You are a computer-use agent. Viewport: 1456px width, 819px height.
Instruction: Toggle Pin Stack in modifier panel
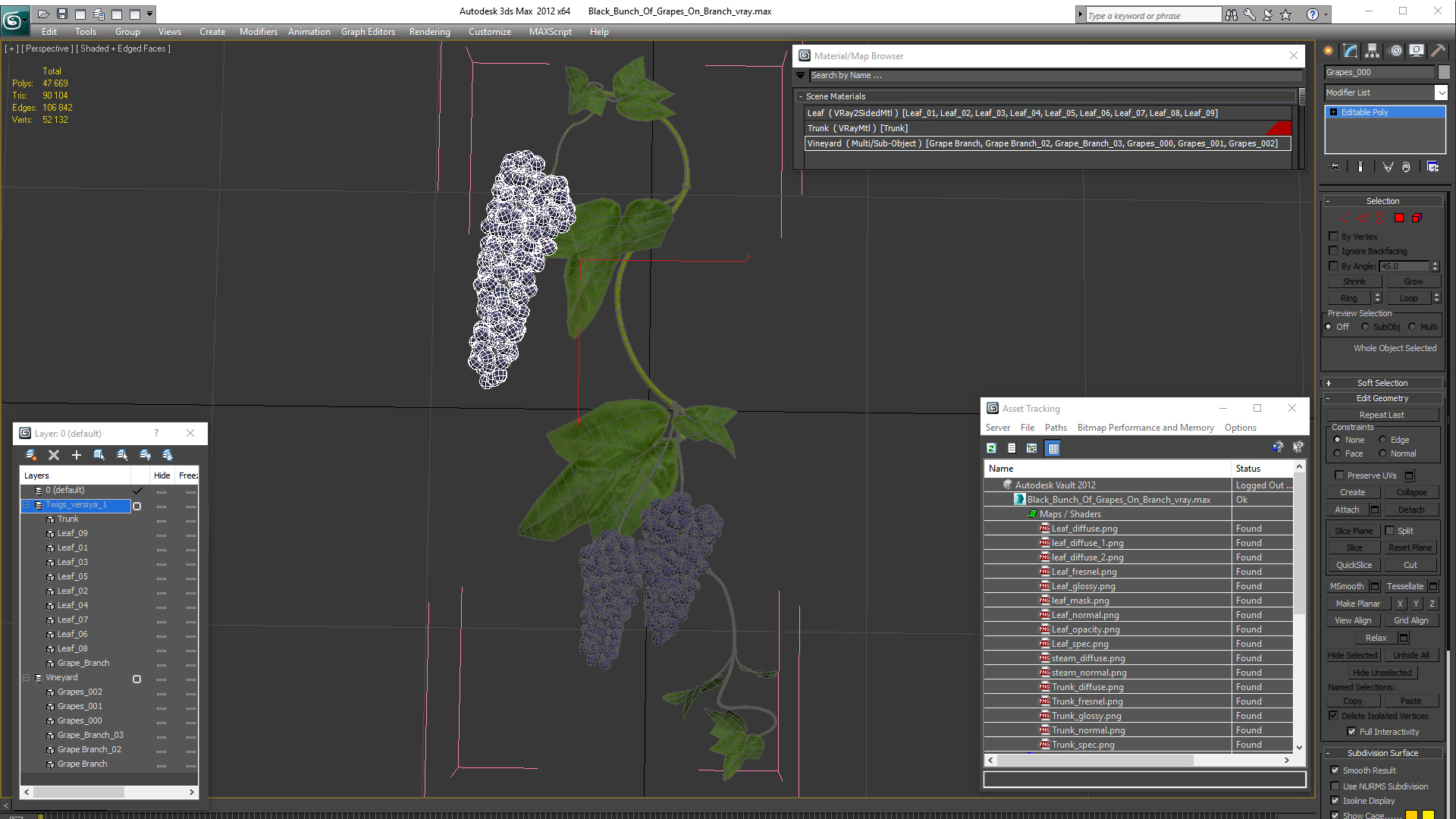point(1335,167)
